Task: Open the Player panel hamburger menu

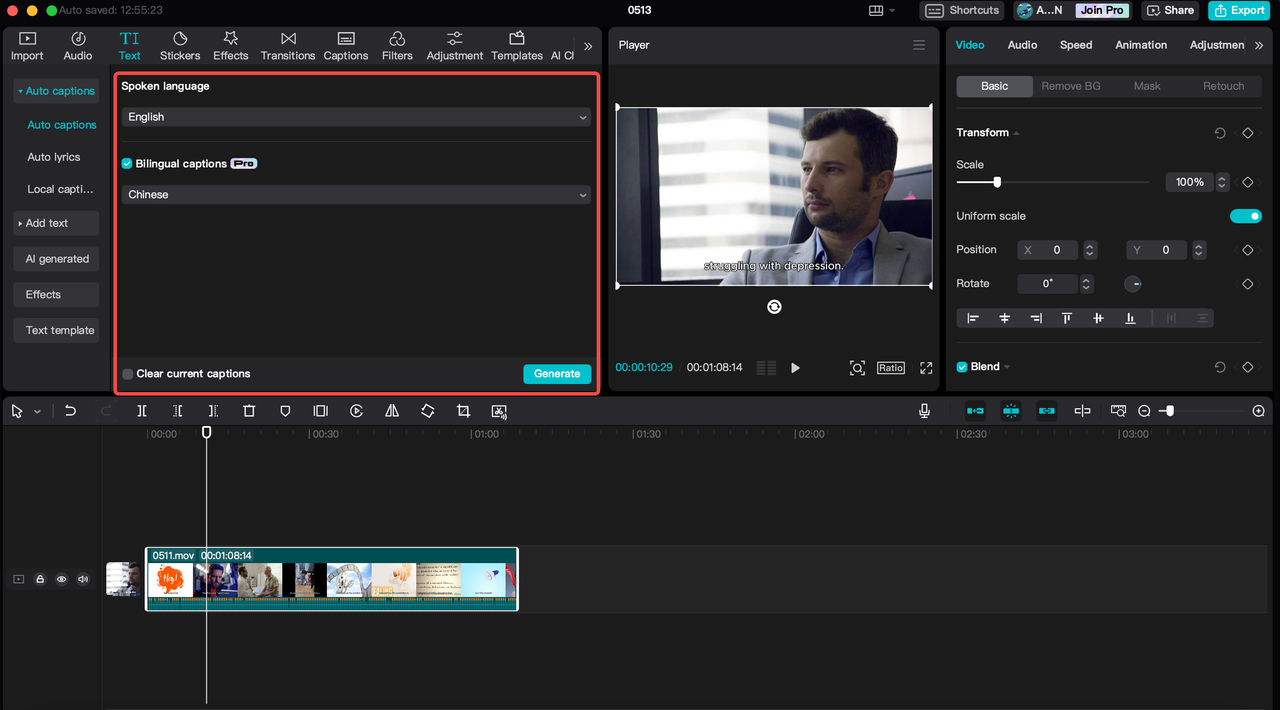Action: [x=919, y=45]
